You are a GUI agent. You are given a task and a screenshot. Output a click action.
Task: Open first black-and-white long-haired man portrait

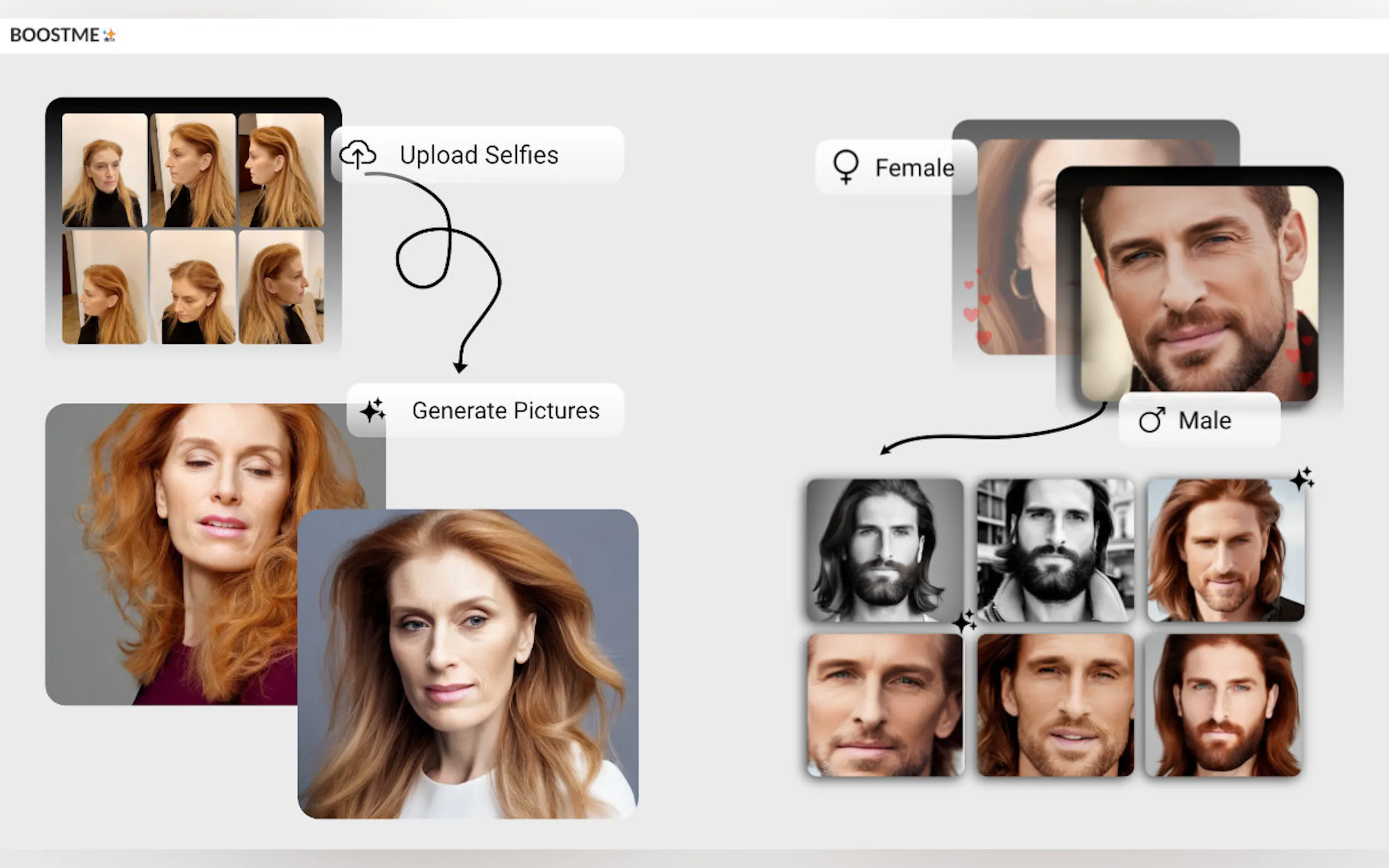[884, 550]
